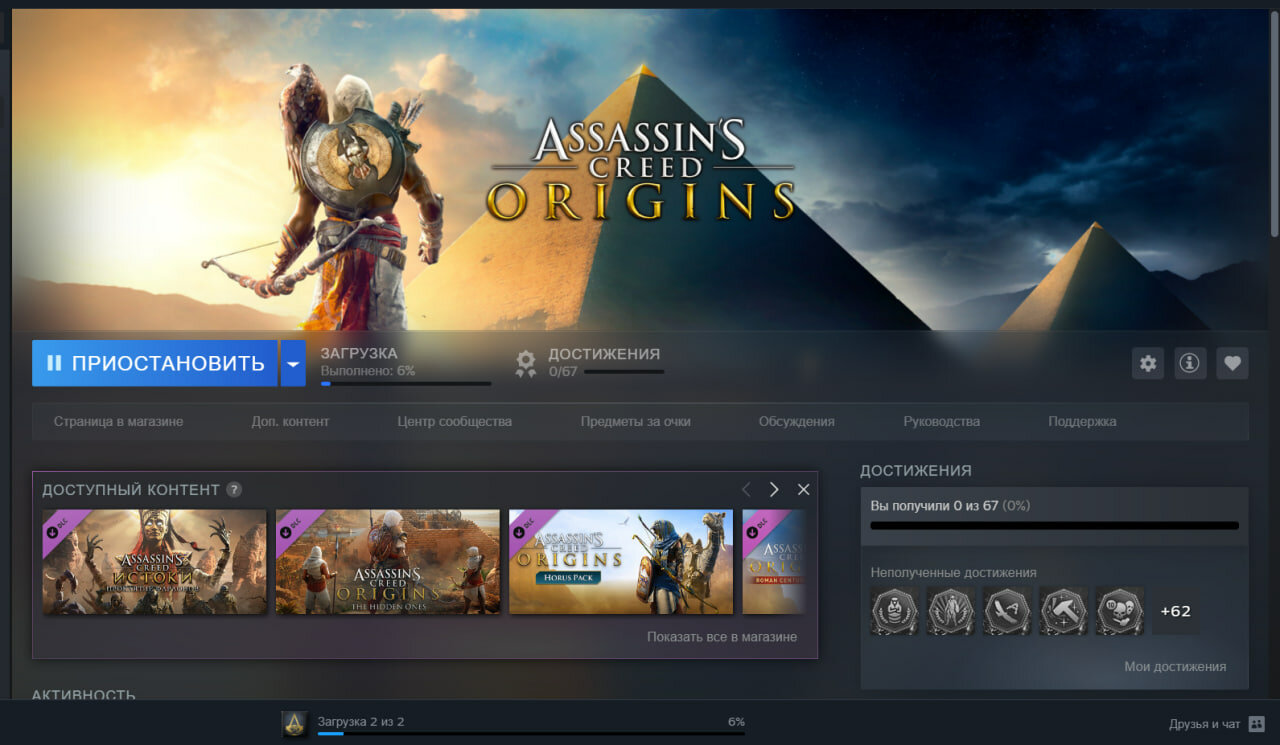Click the game info icon
The image size is (1280, 745).
coord(1190,363)
